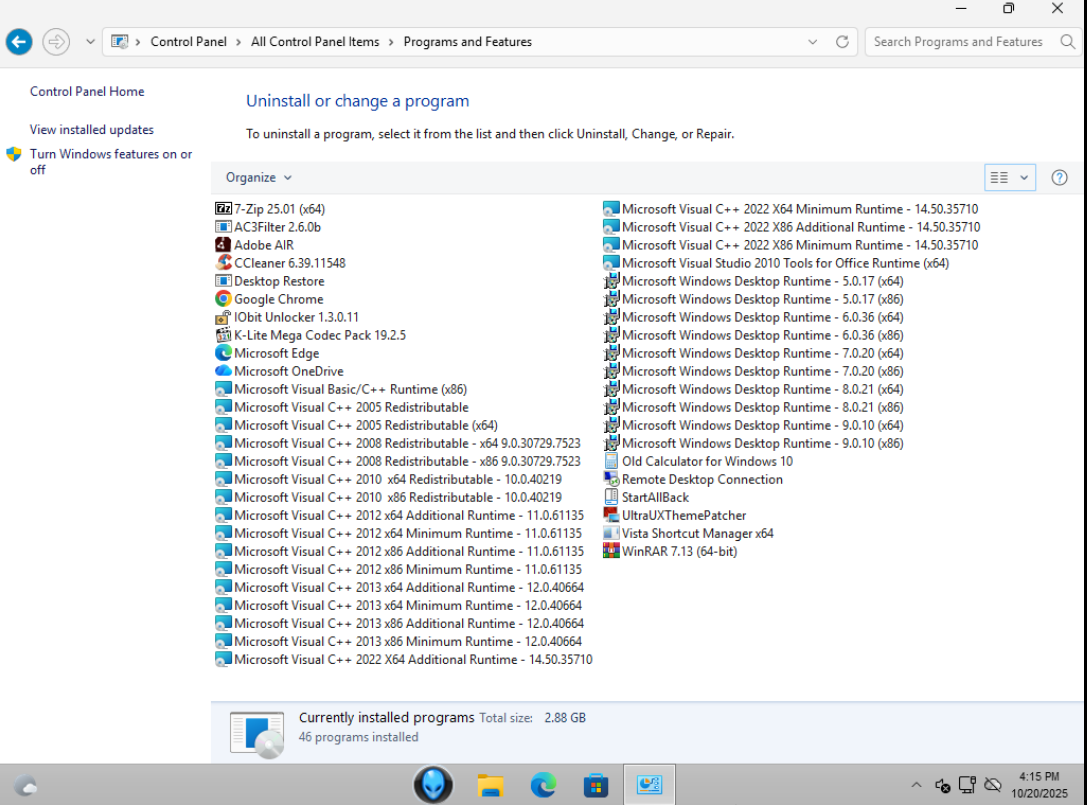1087x805 pixels.
Task: Click the Control Panel icon in address bar
Action: tap(119, 42)
